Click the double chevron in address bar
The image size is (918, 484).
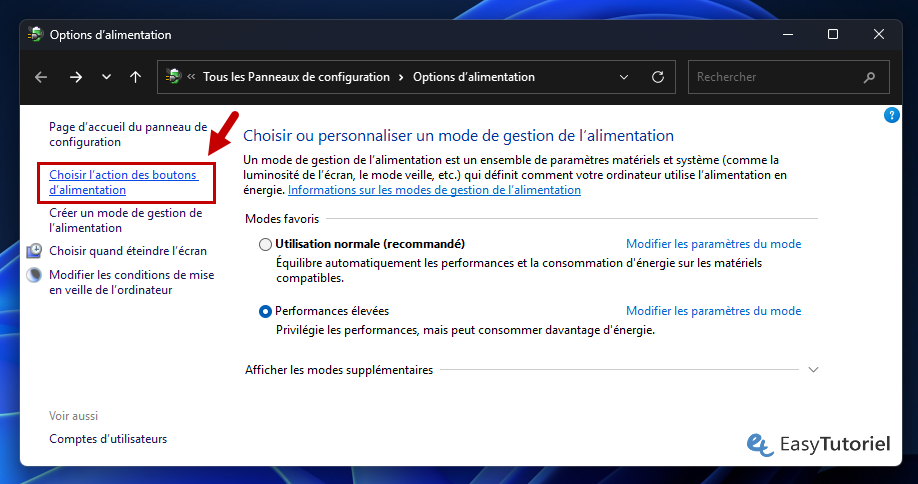pyautogui.click(x=191, y=76)
